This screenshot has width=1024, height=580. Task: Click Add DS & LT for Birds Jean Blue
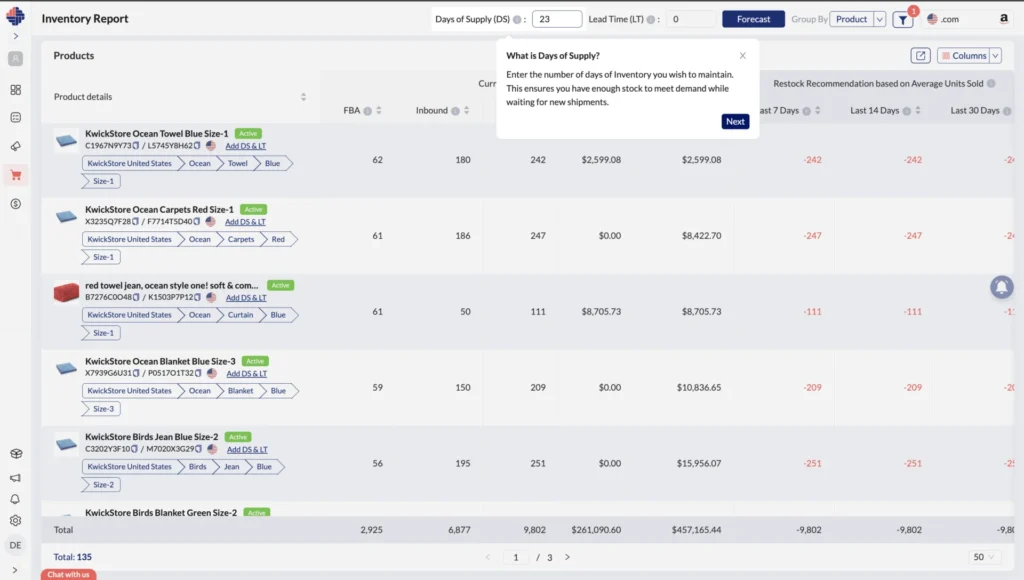247,449
